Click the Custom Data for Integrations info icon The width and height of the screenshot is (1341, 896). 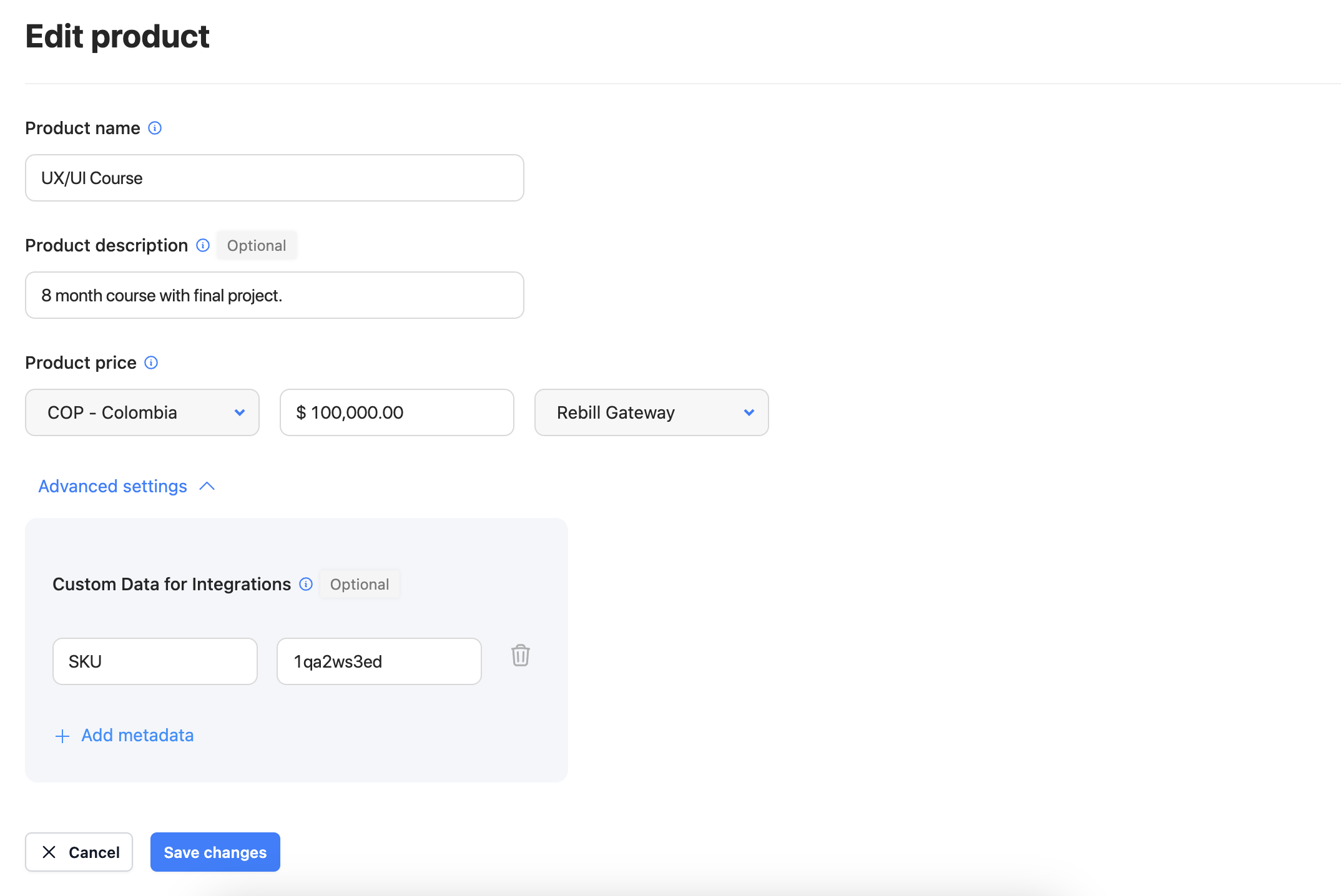(306, 584)
